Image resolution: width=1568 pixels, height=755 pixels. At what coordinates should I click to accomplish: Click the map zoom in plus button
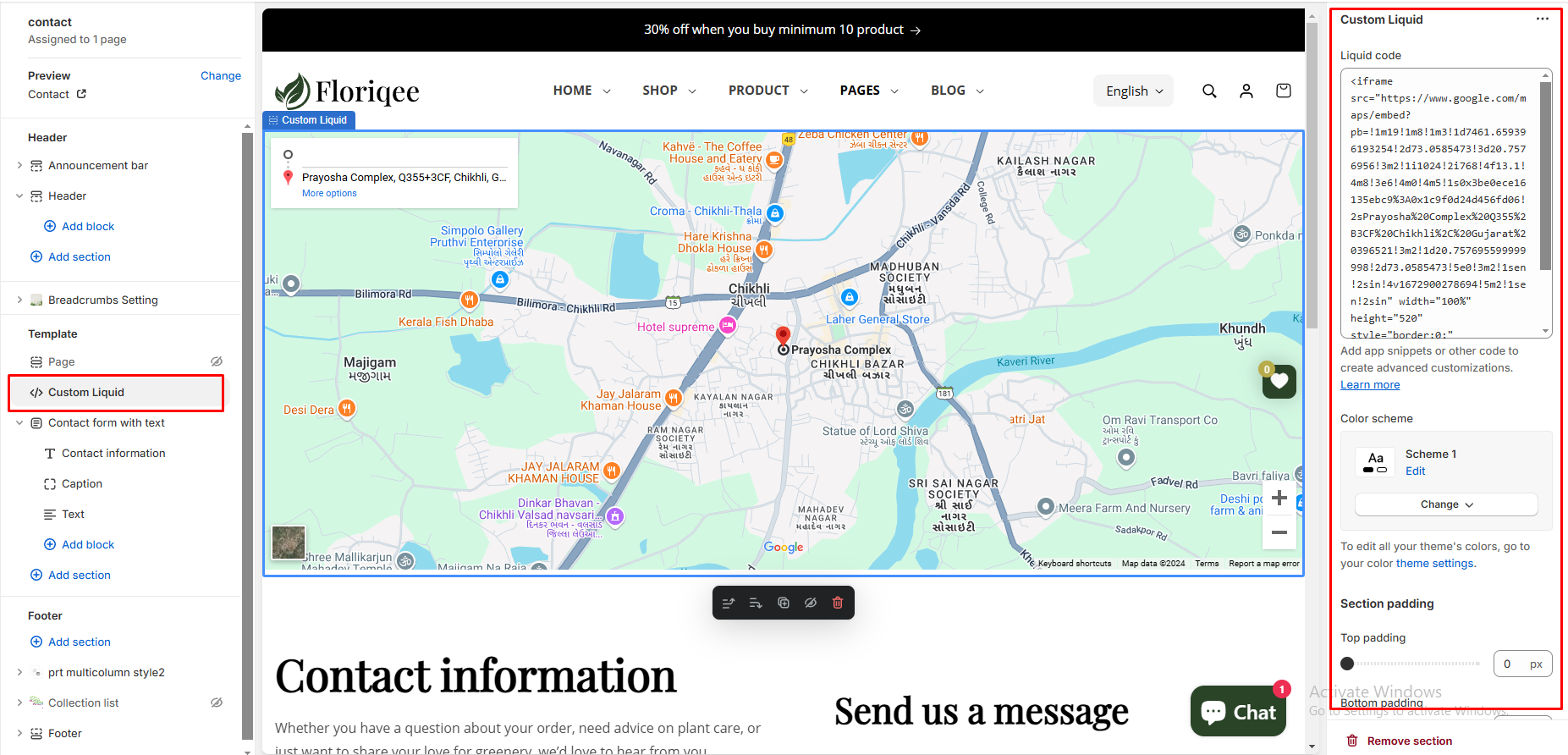click(1279, 498)
